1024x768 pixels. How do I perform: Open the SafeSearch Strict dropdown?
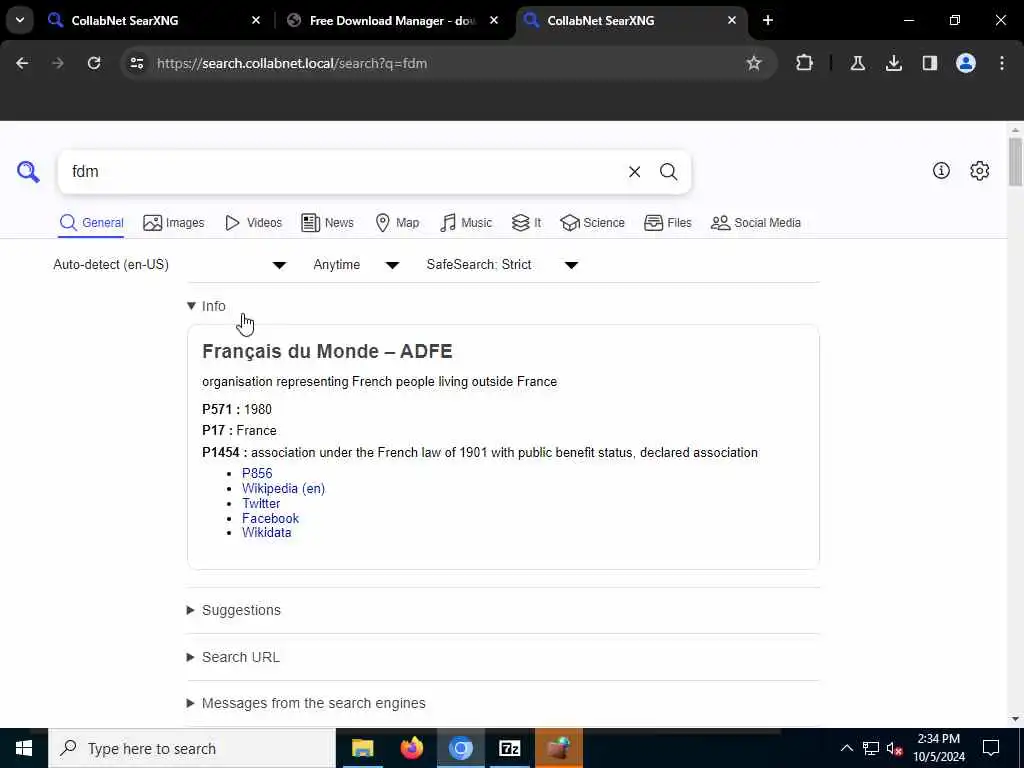click(502, 264)
